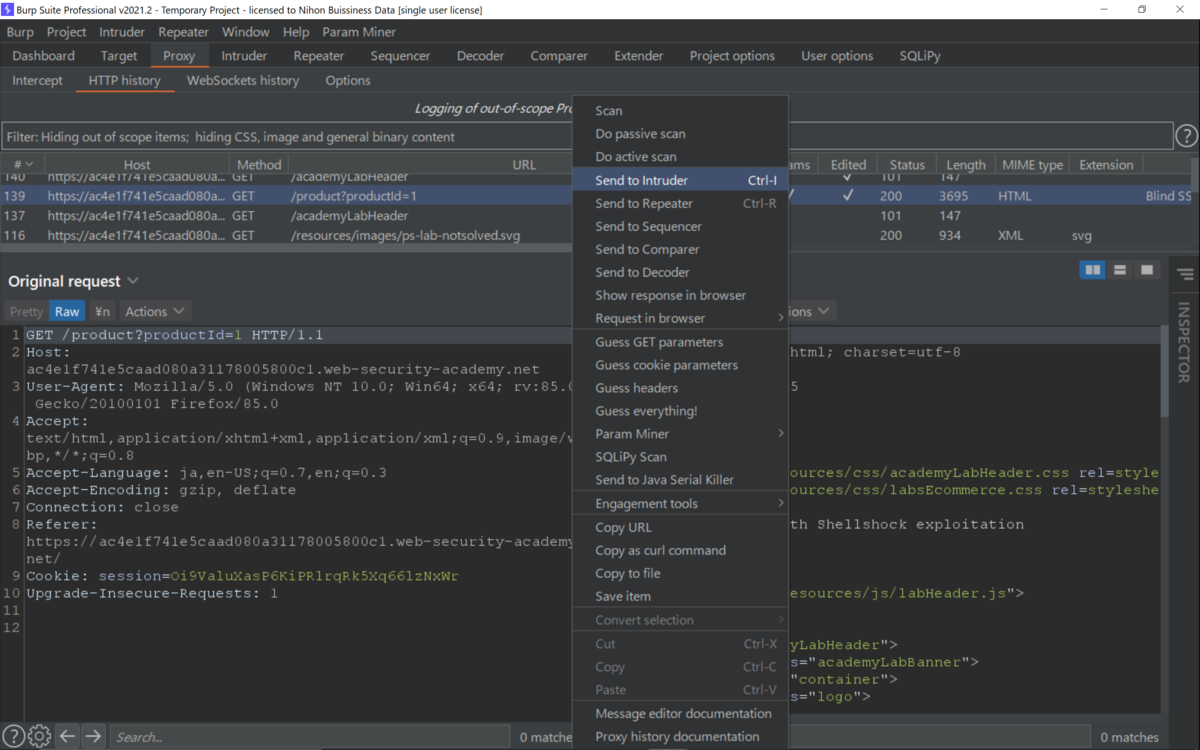
Task: Open the proxy Options sub-tab
Action: coord(348,80)
